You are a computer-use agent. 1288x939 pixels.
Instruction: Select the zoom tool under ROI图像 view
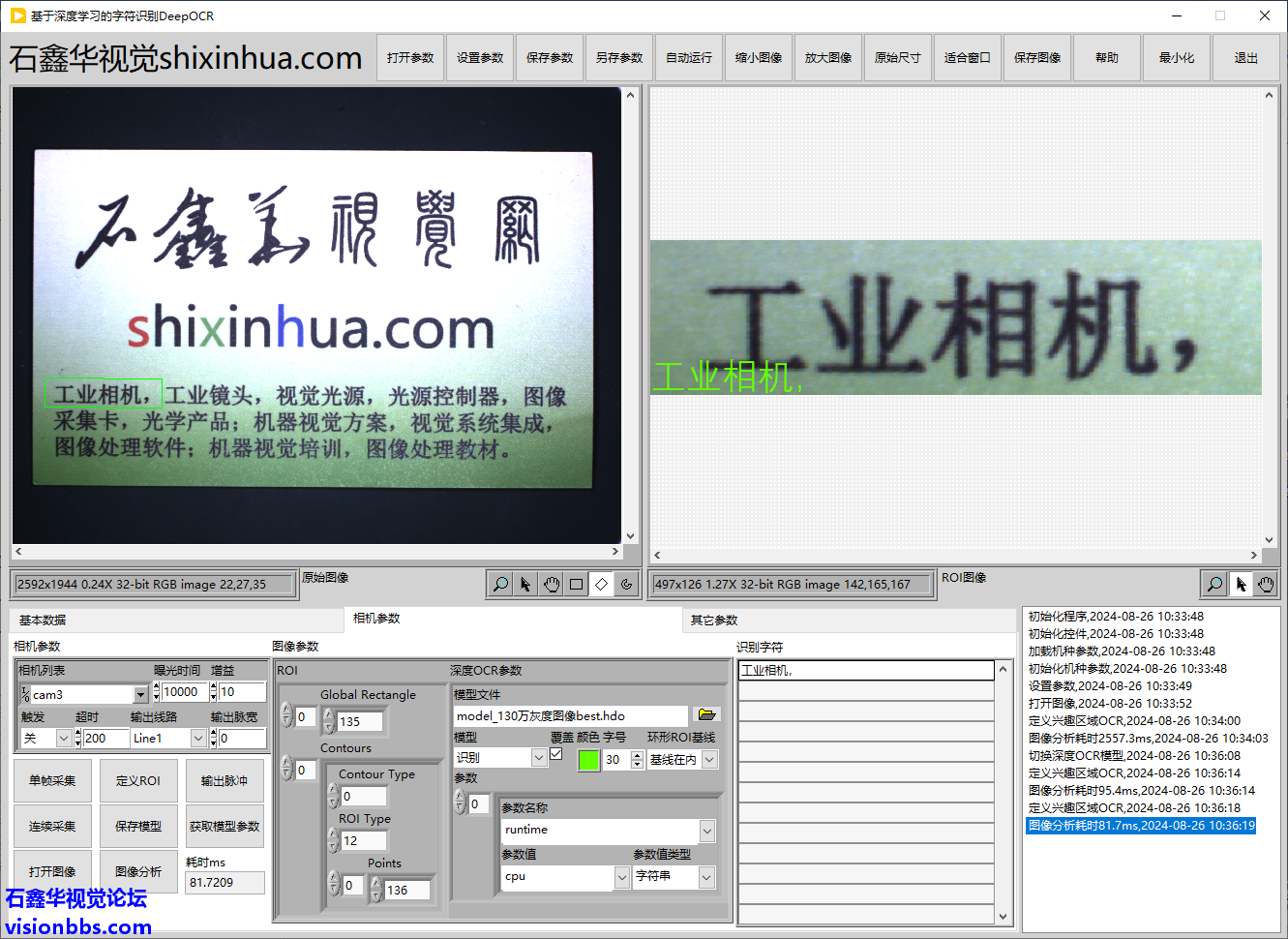point(1214,584)
